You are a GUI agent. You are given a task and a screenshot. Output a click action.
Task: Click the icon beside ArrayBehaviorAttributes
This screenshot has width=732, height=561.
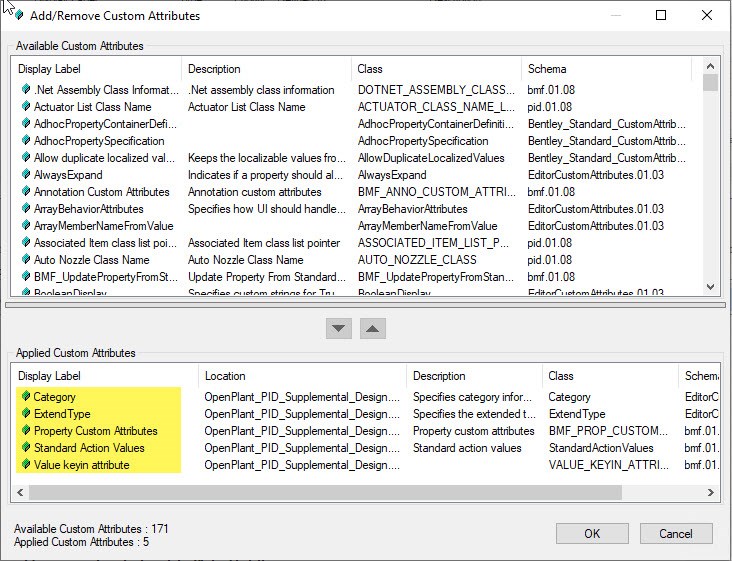pyautogui.click(x=26, y=209)
